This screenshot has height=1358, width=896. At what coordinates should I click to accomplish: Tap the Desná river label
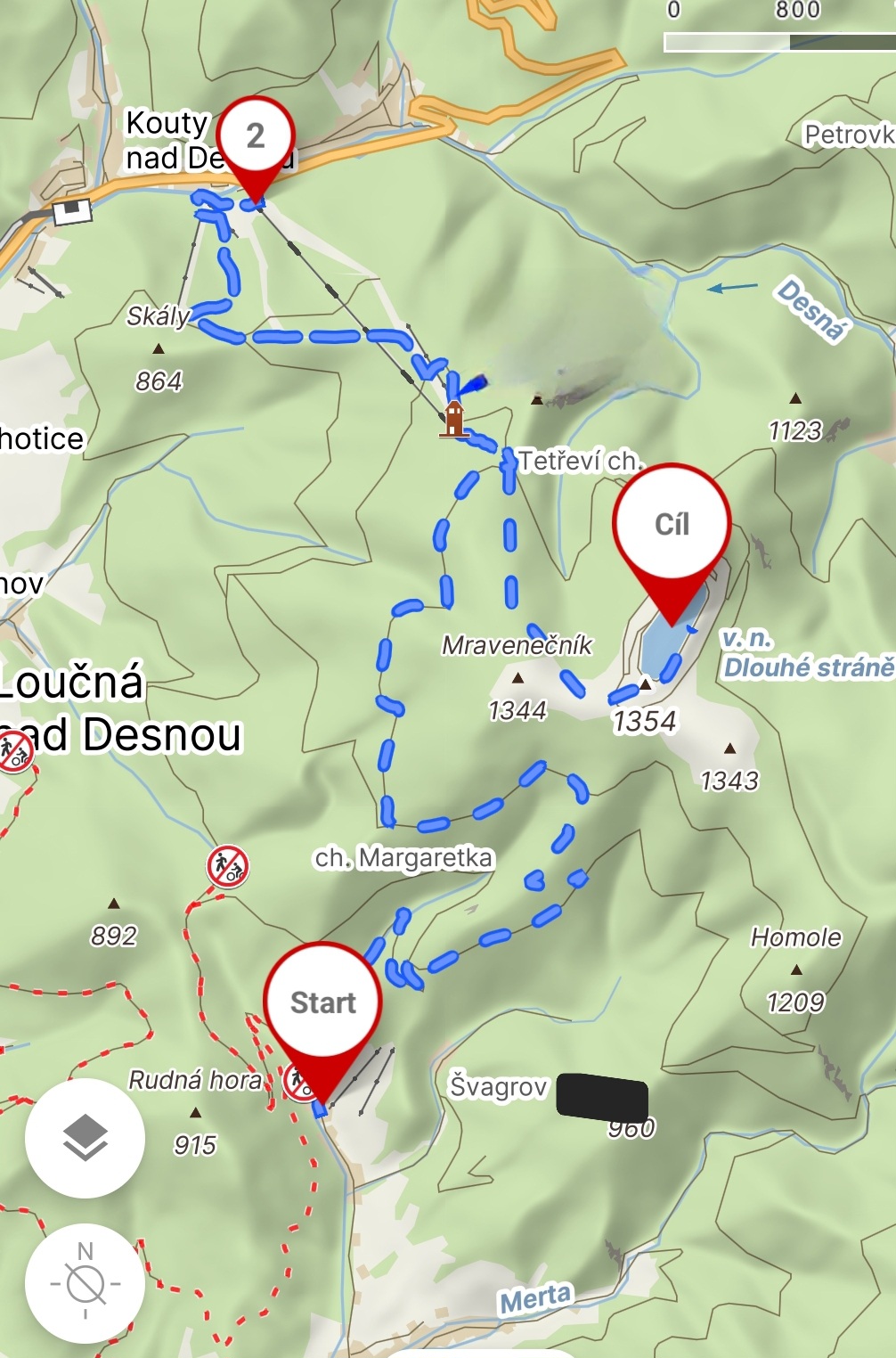(x=810, y=310)
